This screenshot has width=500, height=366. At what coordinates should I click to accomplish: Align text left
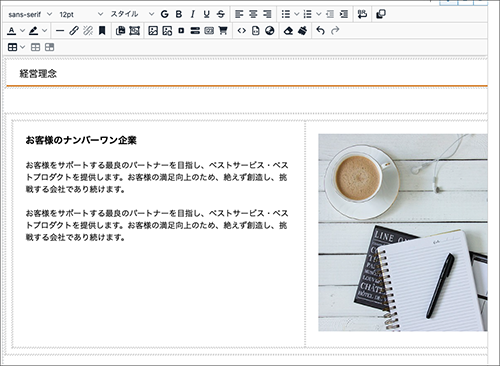coord(239,14)
